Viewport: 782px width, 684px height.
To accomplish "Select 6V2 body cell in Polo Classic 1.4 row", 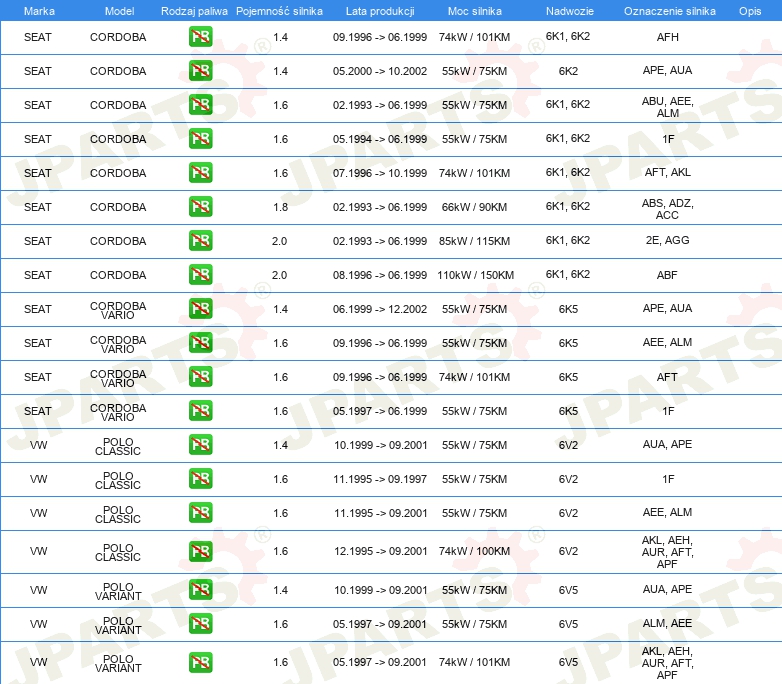I will [x=568, y=445].
